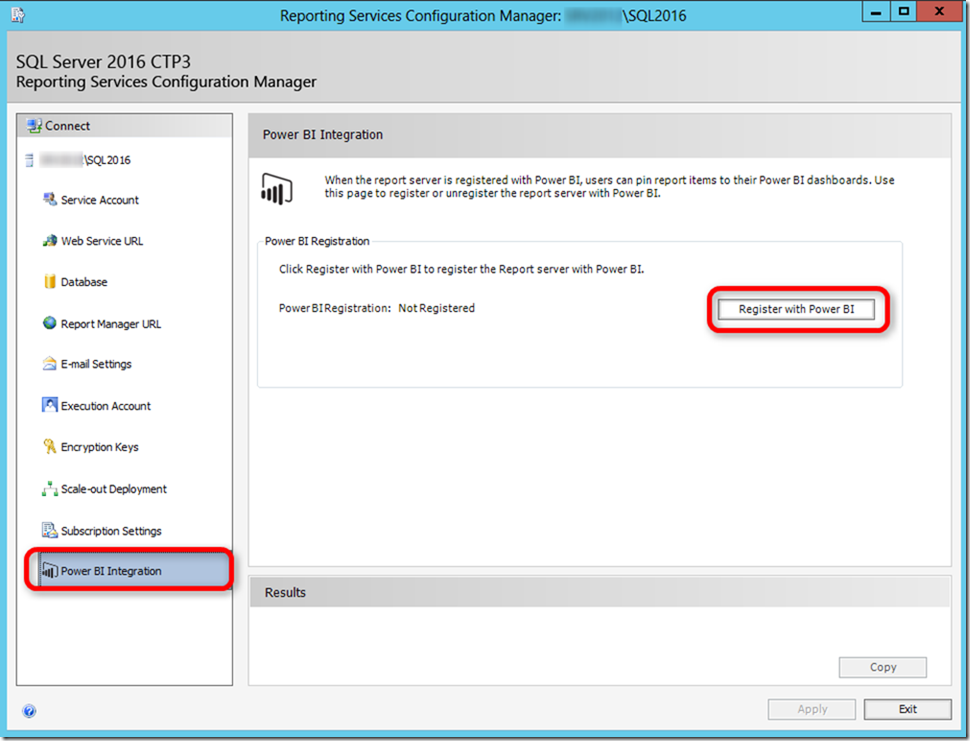Open help via the question mark icon

[x=29, y=711]
